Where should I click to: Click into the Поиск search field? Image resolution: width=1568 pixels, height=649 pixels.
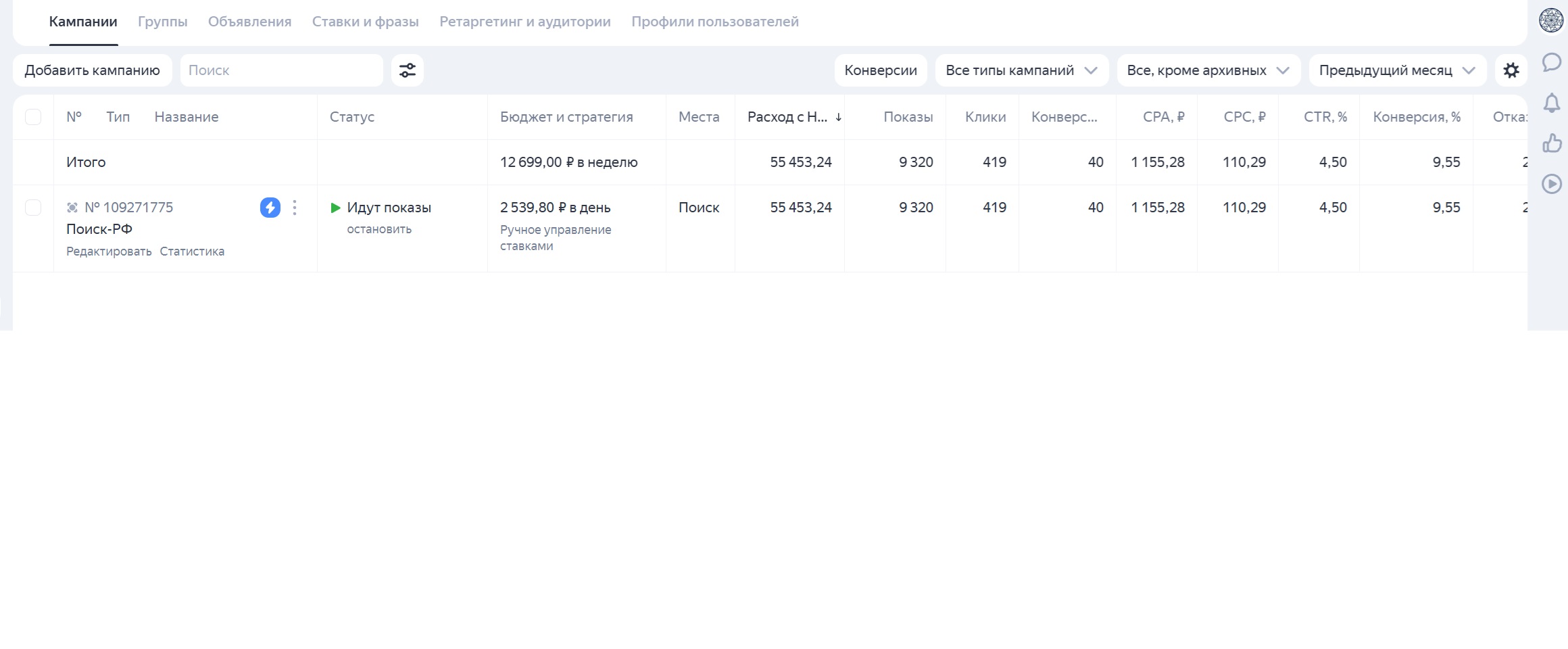[281, 70]
